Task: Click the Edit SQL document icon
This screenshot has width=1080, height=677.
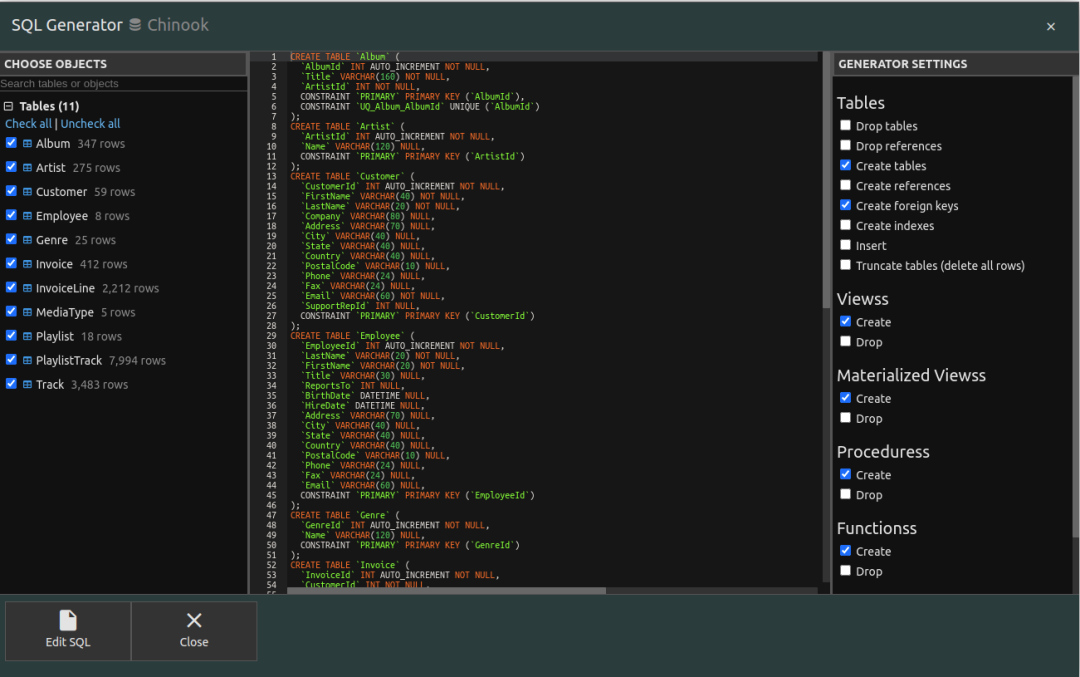Action: click(x=68, y=621)
